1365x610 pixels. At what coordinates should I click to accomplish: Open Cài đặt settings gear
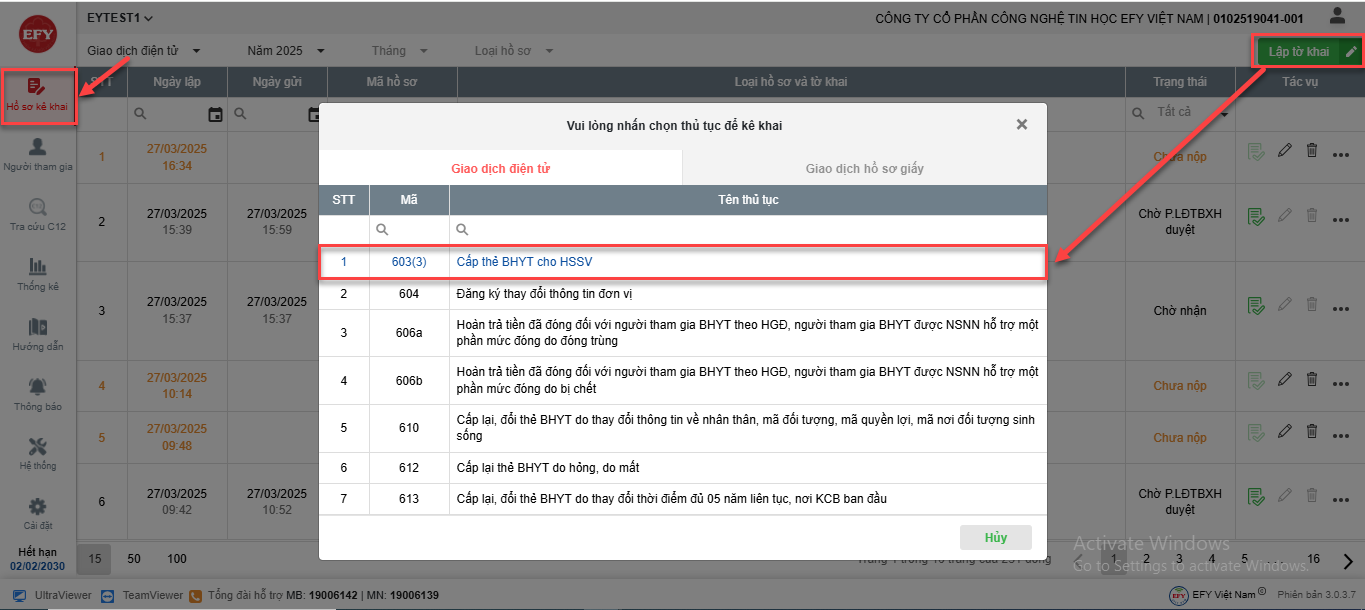pos(38,514)
